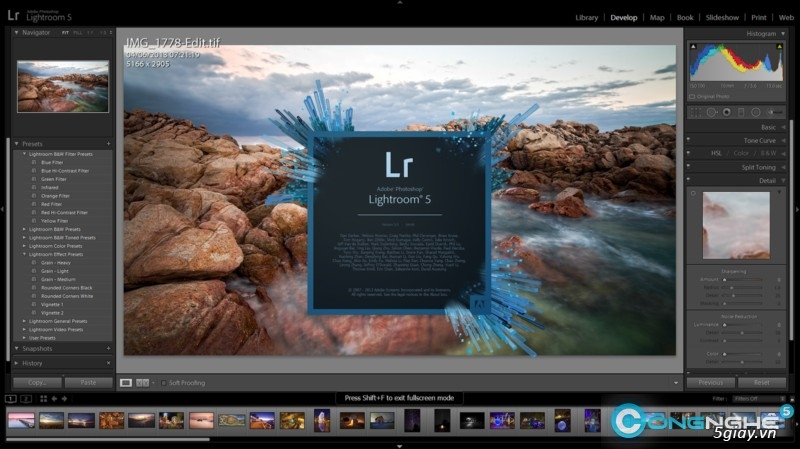This screenshot has height=449, width=800.
Task: Expand the Snapshots panel
Action: (x=16, y=348)
